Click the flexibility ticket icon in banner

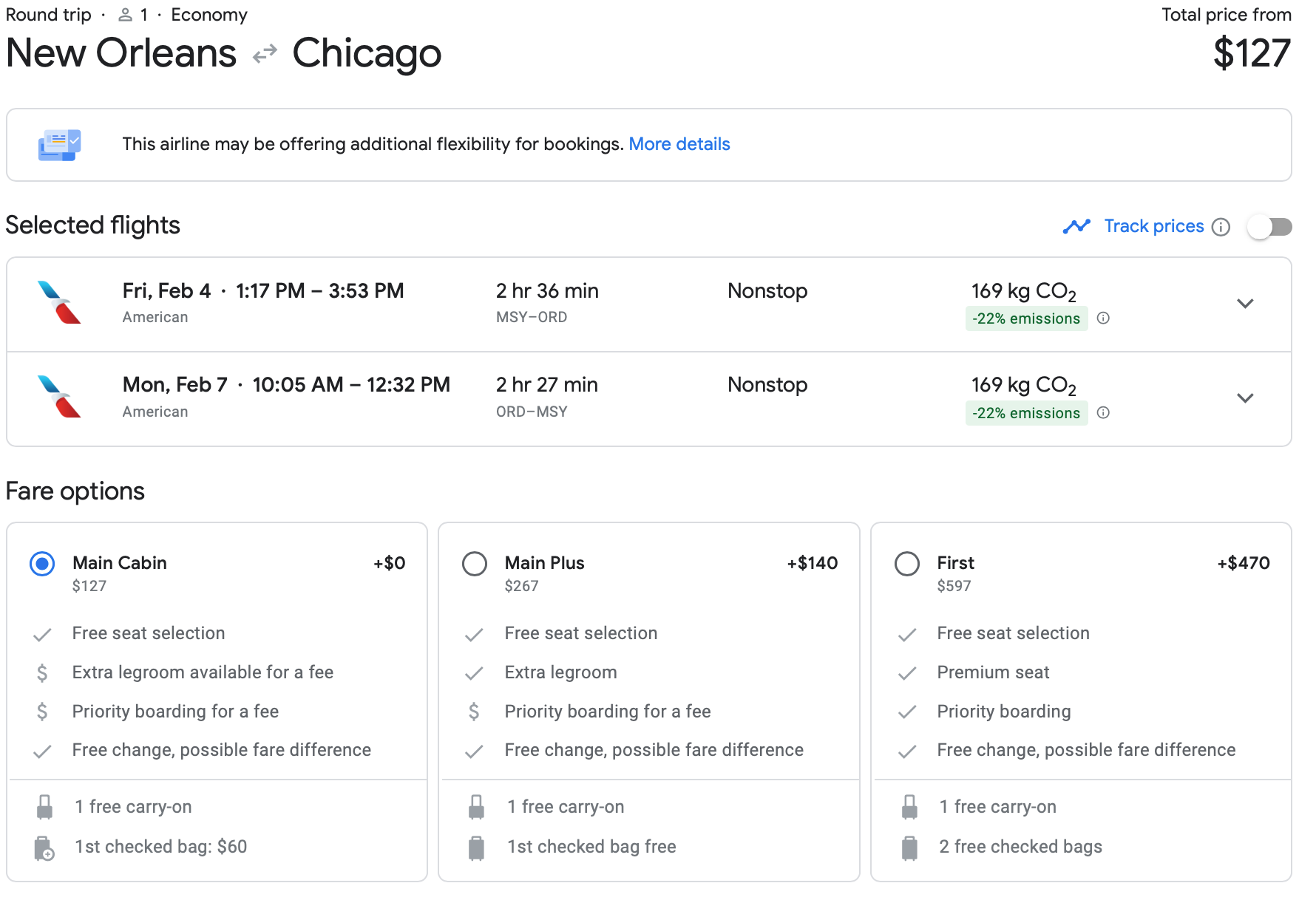[59, 145]
